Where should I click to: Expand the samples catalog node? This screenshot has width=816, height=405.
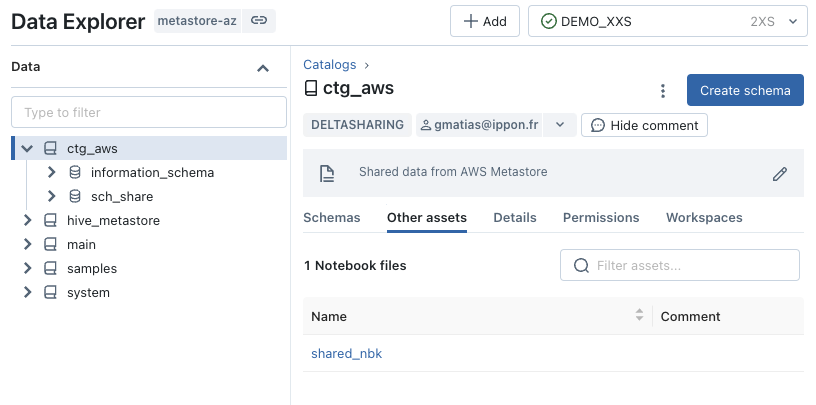click(x=27, y=268)
